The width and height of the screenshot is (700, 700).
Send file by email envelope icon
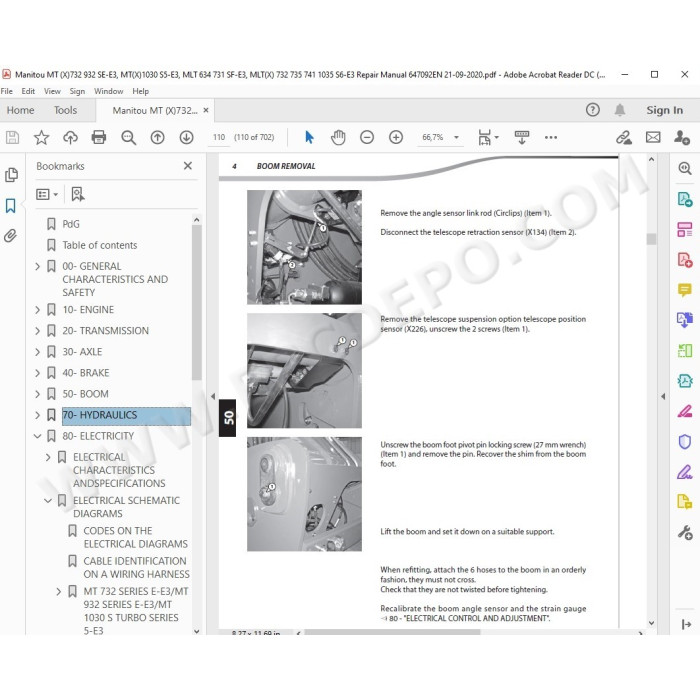click(x=653, y=138)
